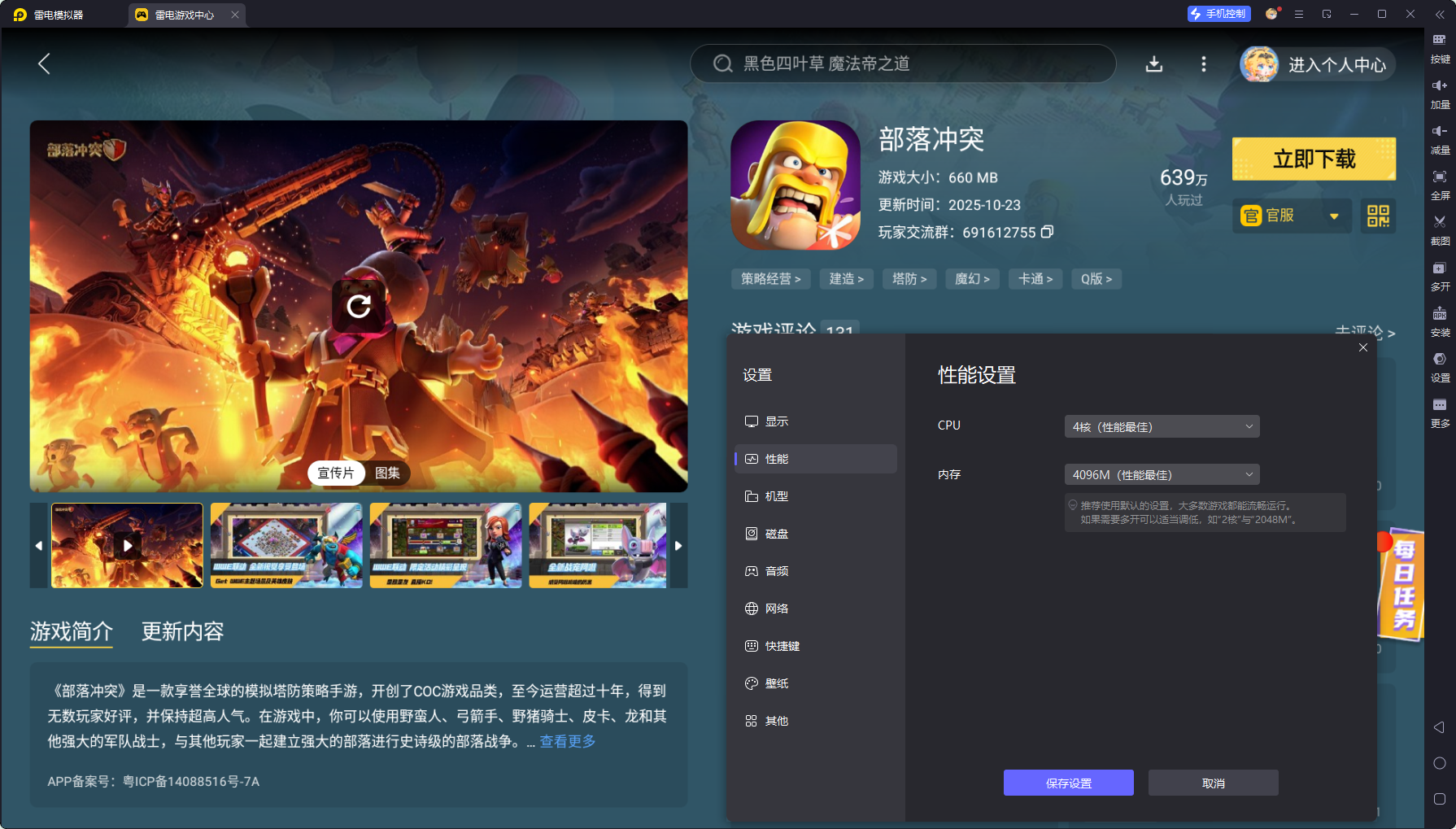Select the 性能 performance settings section
The image size is (1456, 829).
816,459
